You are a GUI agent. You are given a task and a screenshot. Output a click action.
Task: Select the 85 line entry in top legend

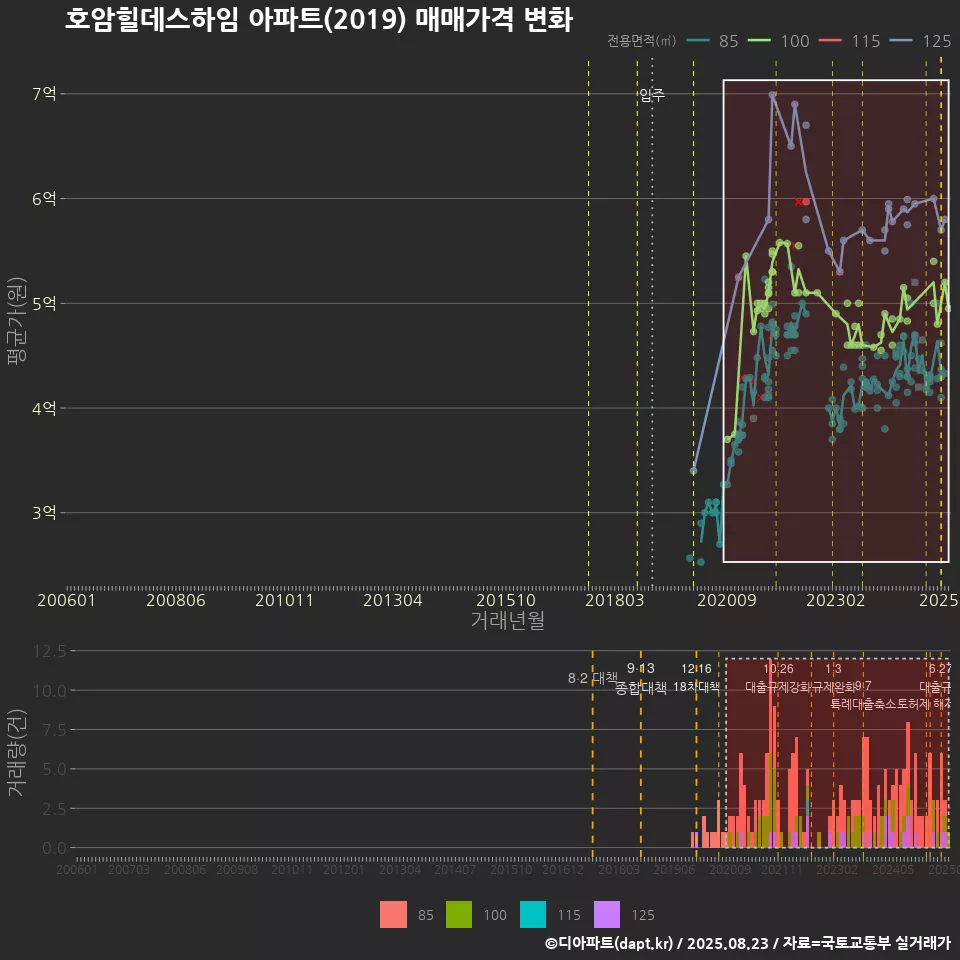[x=712, y=41]
